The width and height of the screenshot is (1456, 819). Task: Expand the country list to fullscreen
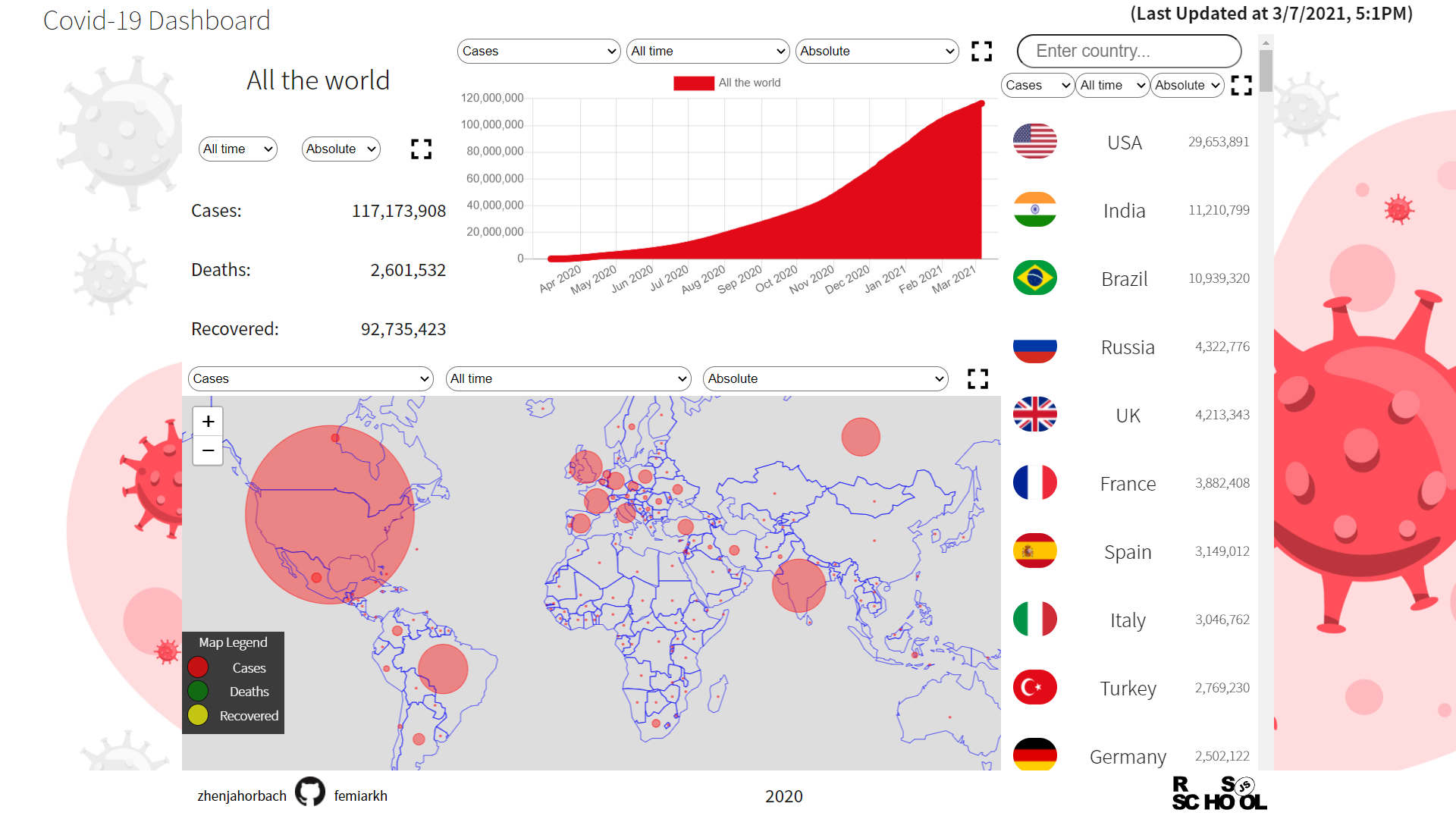1241,86
